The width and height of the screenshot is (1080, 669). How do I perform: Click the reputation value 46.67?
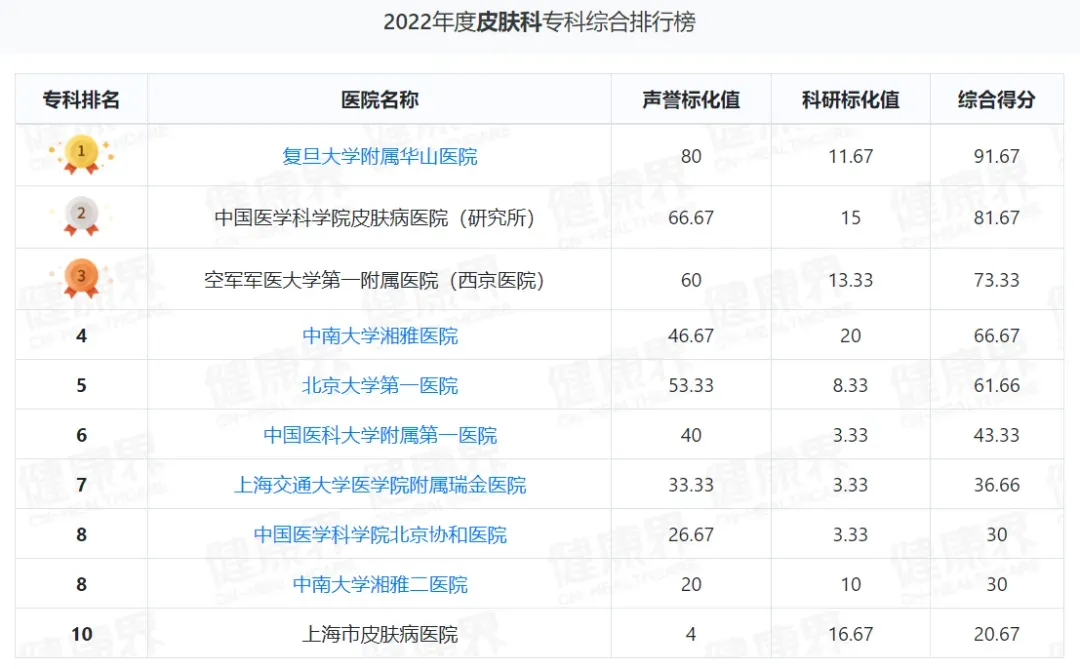pyautogui.click(x=691, y=336)
